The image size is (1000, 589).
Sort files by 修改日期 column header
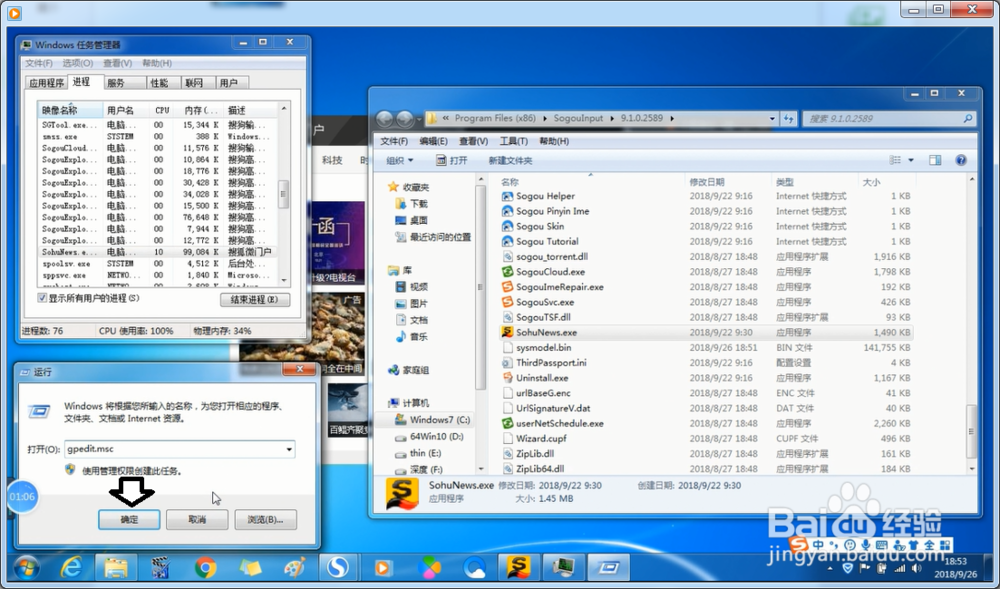tap(728, 182)
